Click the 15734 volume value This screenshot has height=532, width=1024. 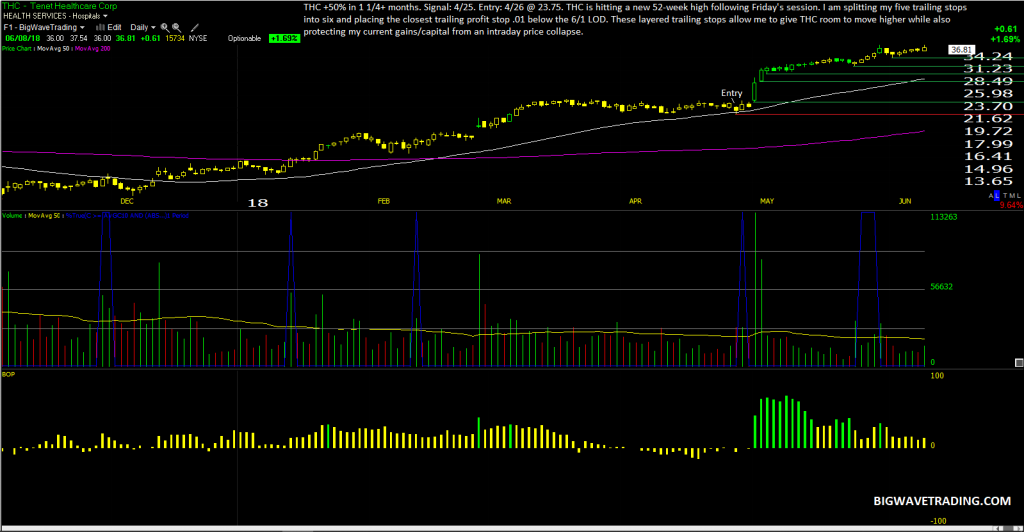click(175, 39)
